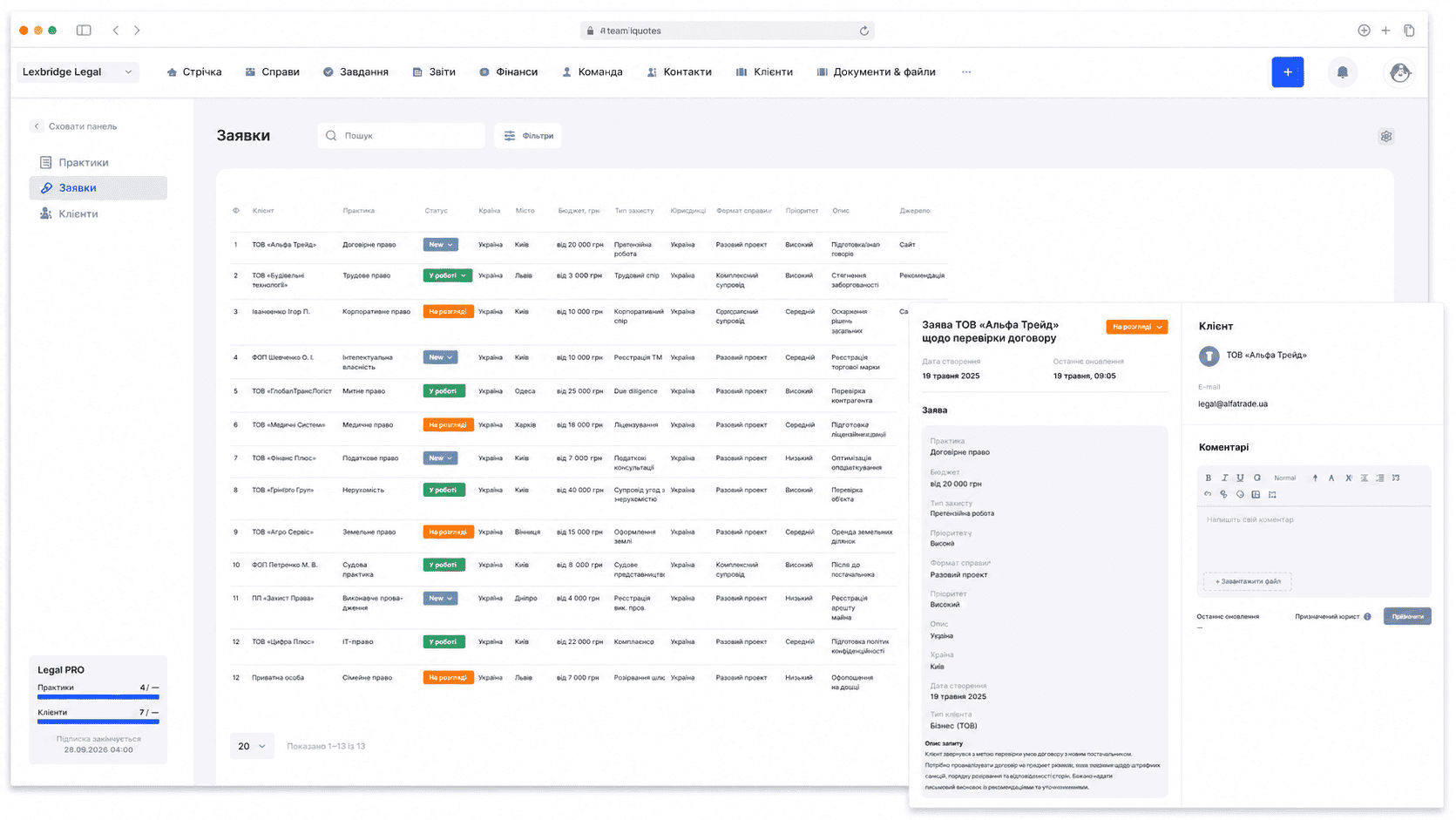Toggle underline in the comment editor
This screenshot has width=1456, height=820.
tap(1240, 478)
